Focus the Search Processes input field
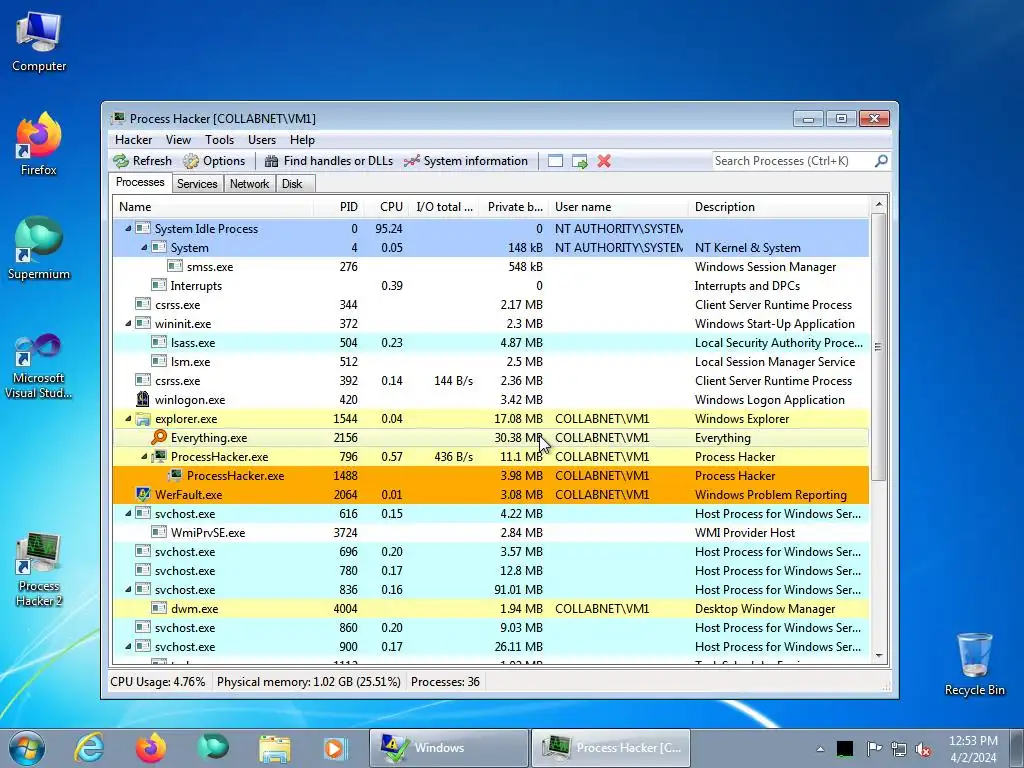The height and width of the screenshot is (768, 1024). 792,161
